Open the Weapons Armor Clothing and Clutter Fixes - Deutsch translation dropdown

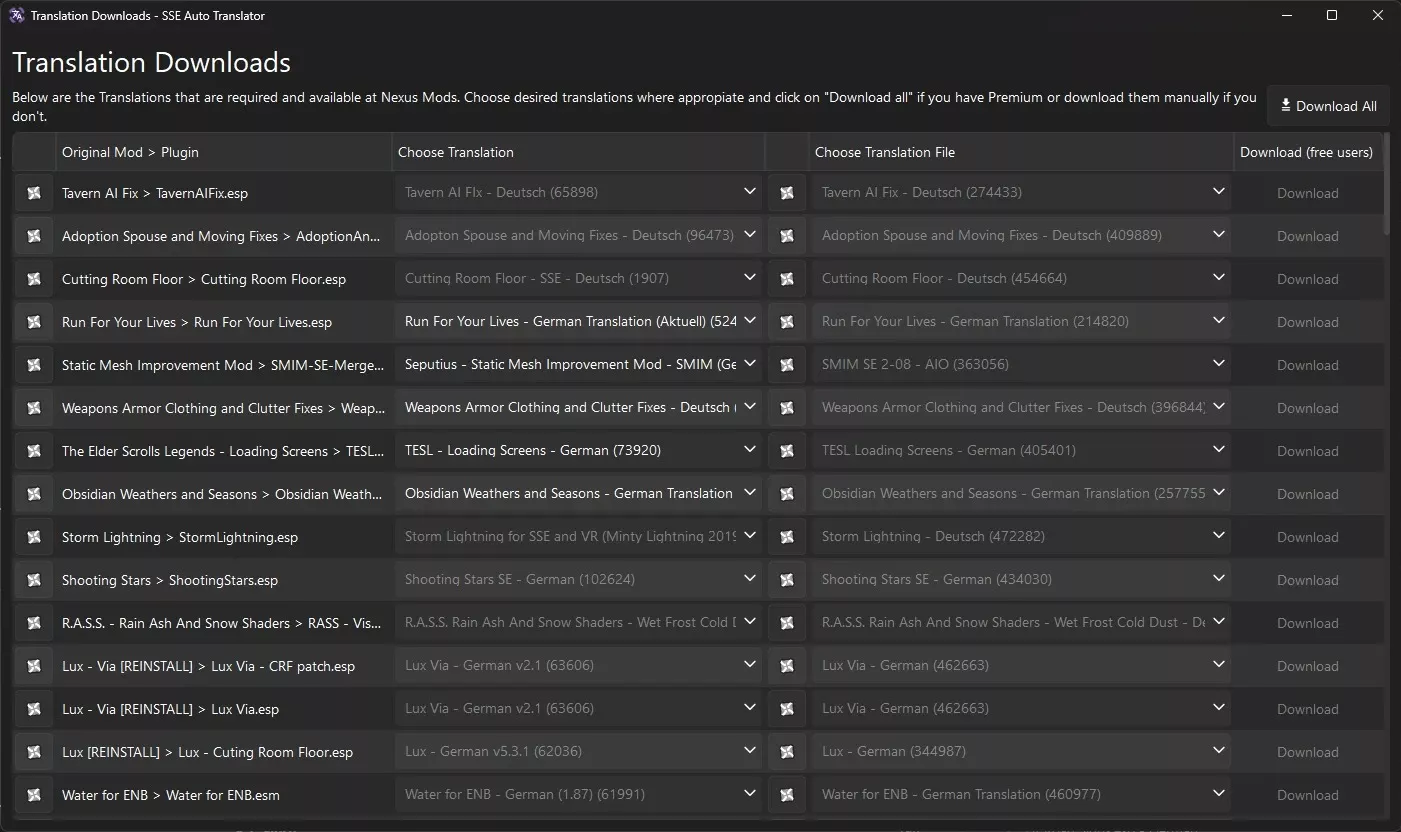tap(579, 408)
